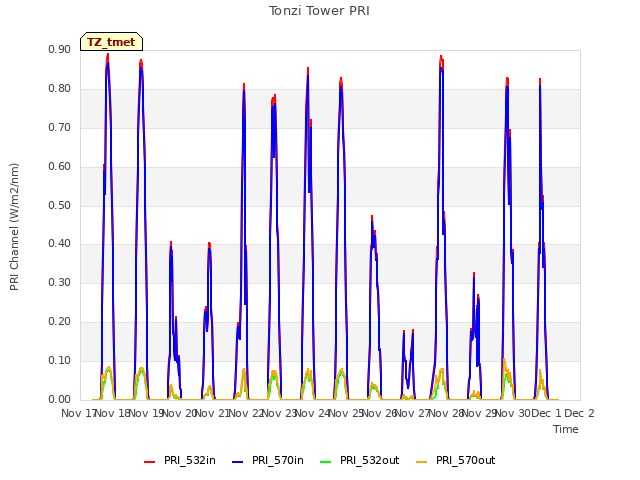
Task: Click the 0.20 y-axis tick value
Action: (60, 322)
